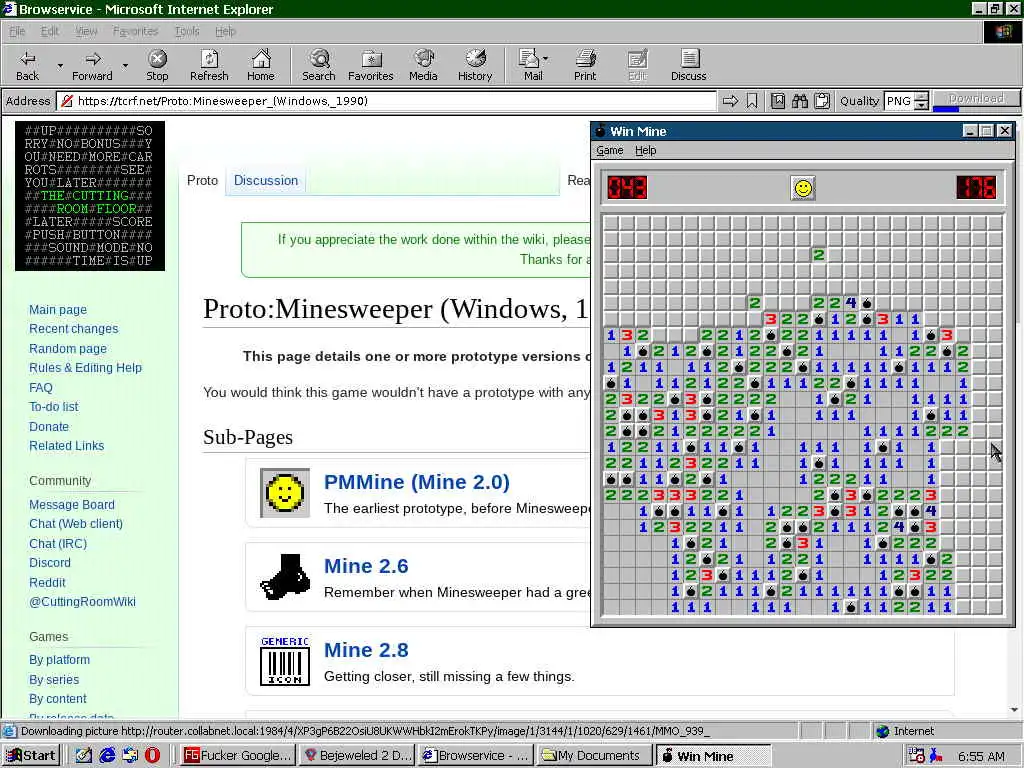Click the Quality PNG value field
This screenshot has height=768, width=1024.
point(899,101)
